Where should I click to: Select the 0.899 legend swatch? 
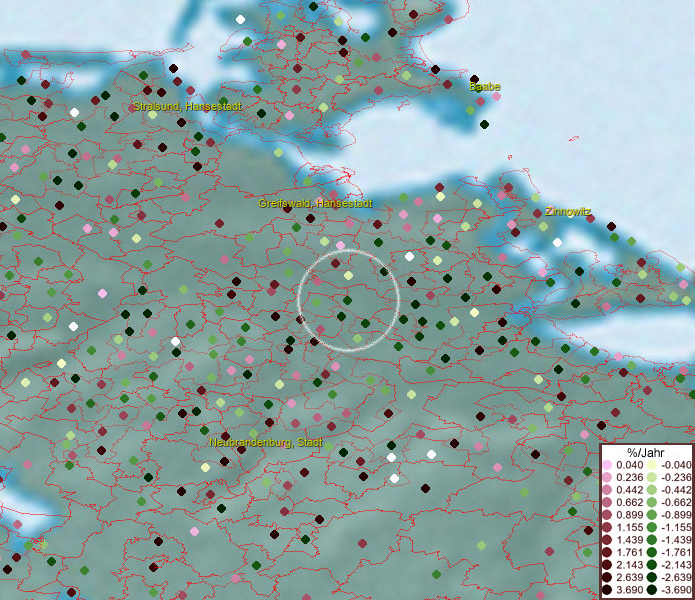tap(607, 515)
